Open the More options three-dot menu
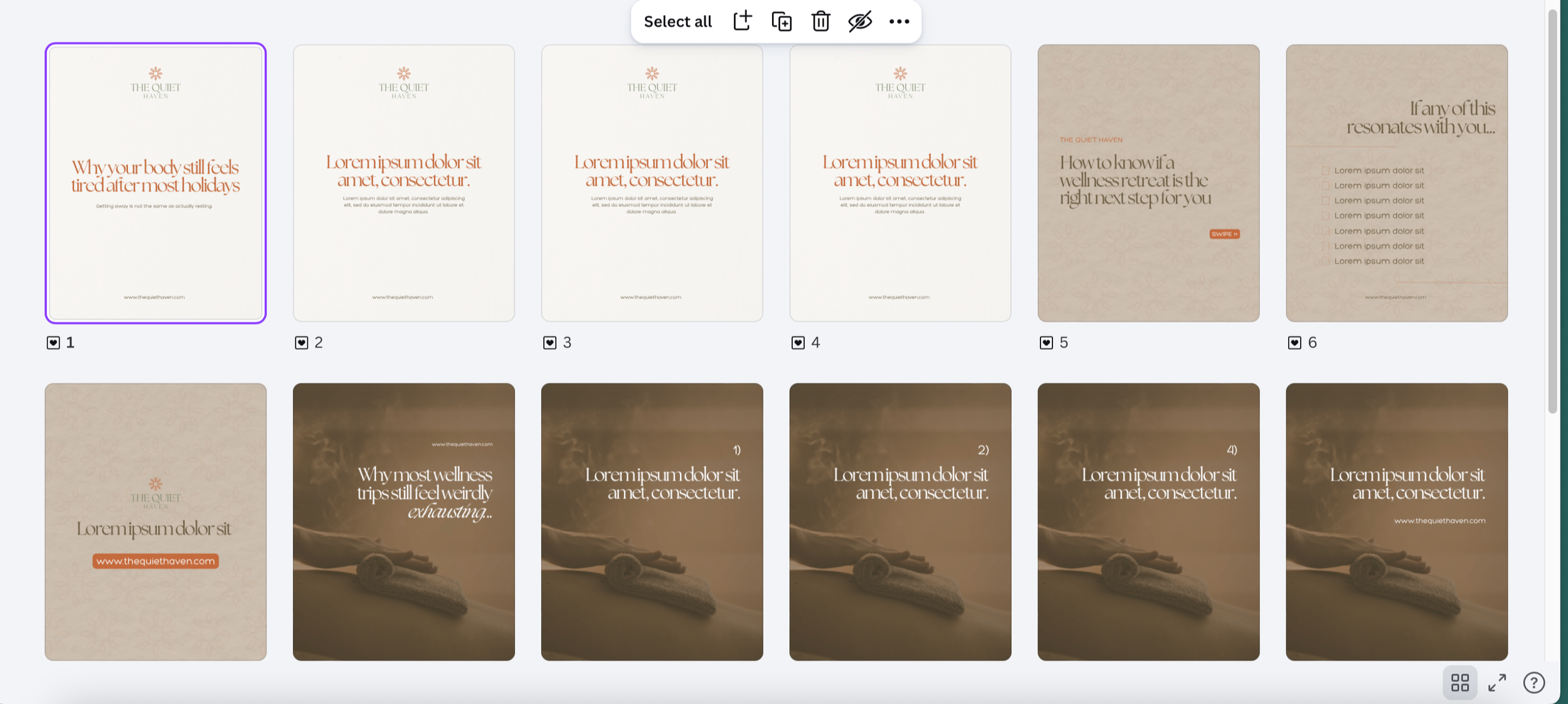 (899, 21)
